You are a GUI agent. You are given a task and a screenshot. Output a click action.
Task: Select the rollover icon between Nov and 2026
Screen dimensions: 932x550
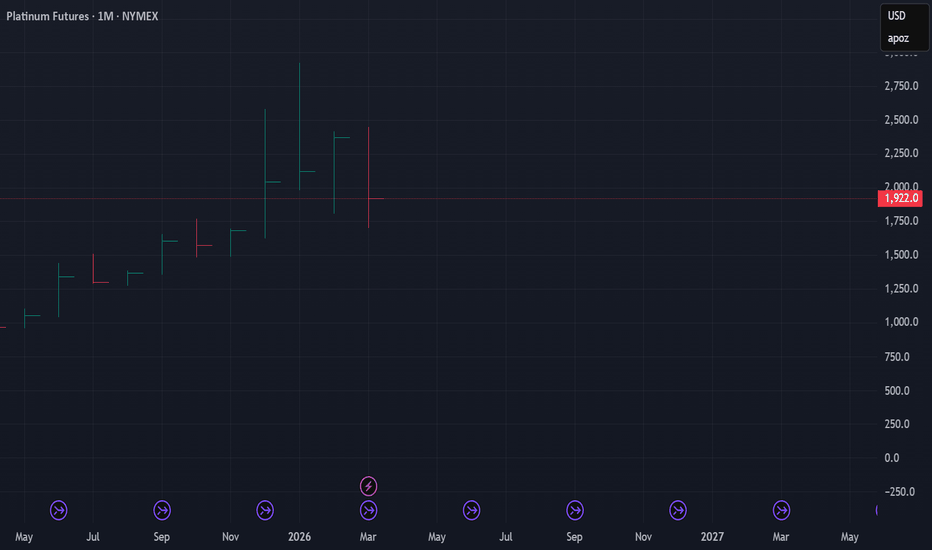pos(265,510)
